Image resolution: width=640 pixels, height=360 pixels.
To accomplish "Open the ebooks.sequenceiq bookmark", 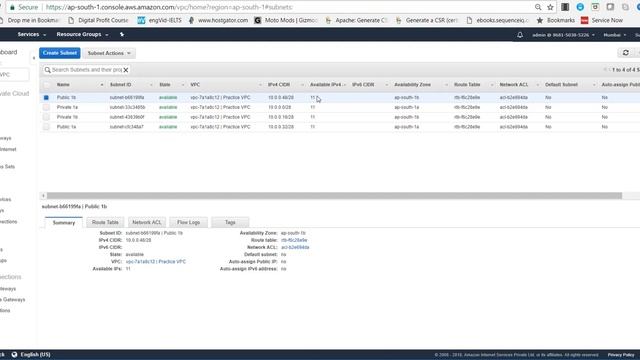I will tap(498, 20).
